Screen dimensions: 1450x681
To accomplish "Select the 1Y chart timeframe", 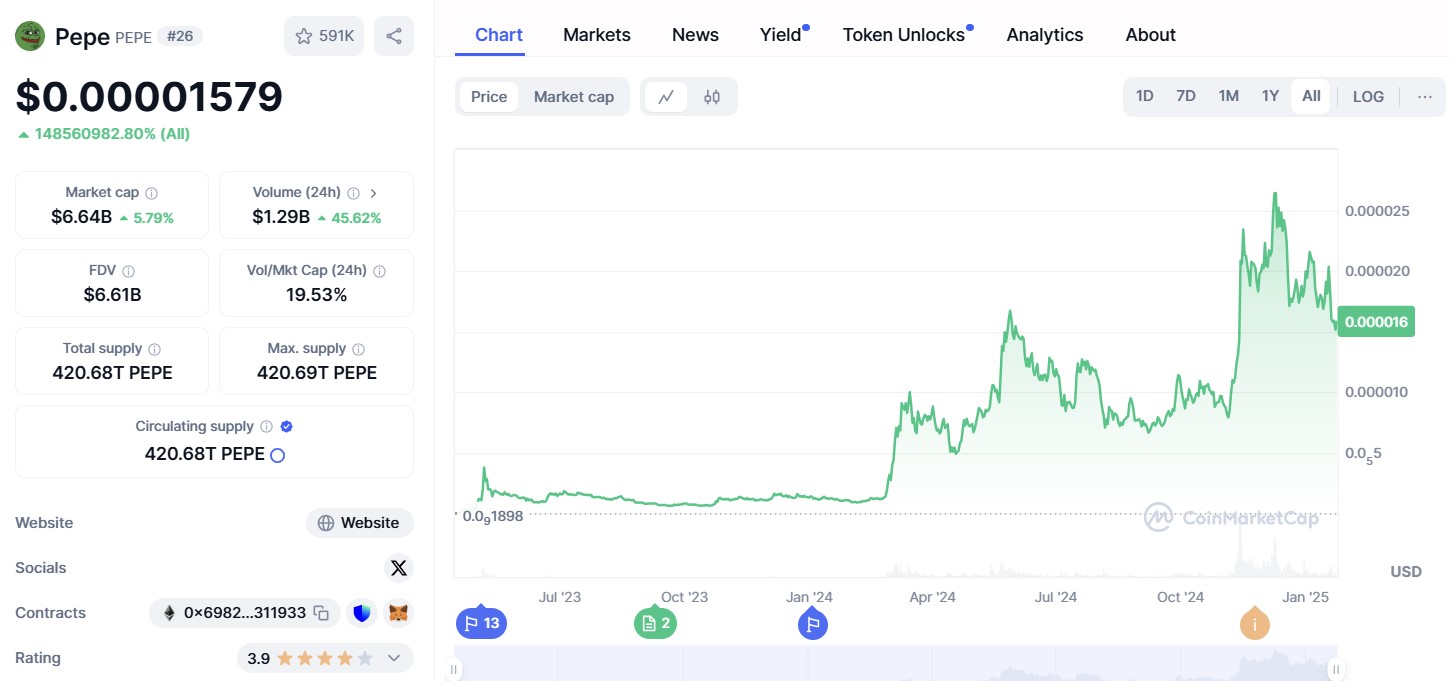I will (x=1270, y=96).
